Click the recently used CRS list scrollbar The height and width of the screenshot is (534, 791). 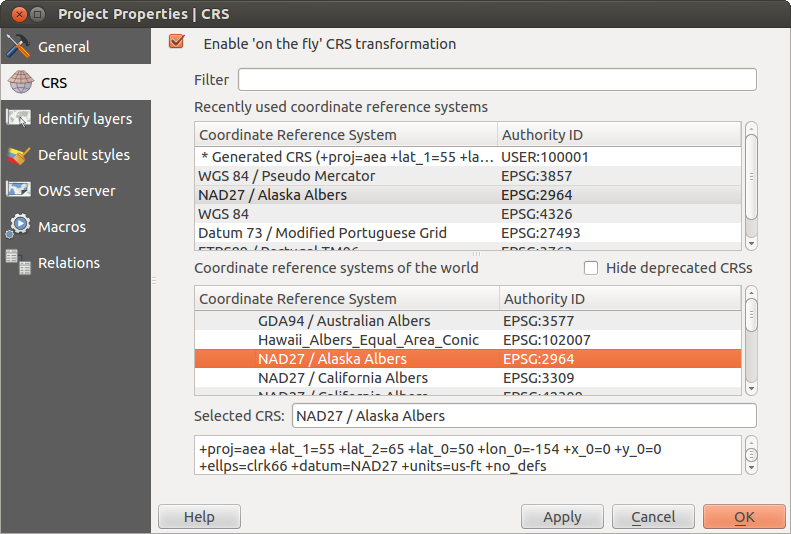click(751, 187)
